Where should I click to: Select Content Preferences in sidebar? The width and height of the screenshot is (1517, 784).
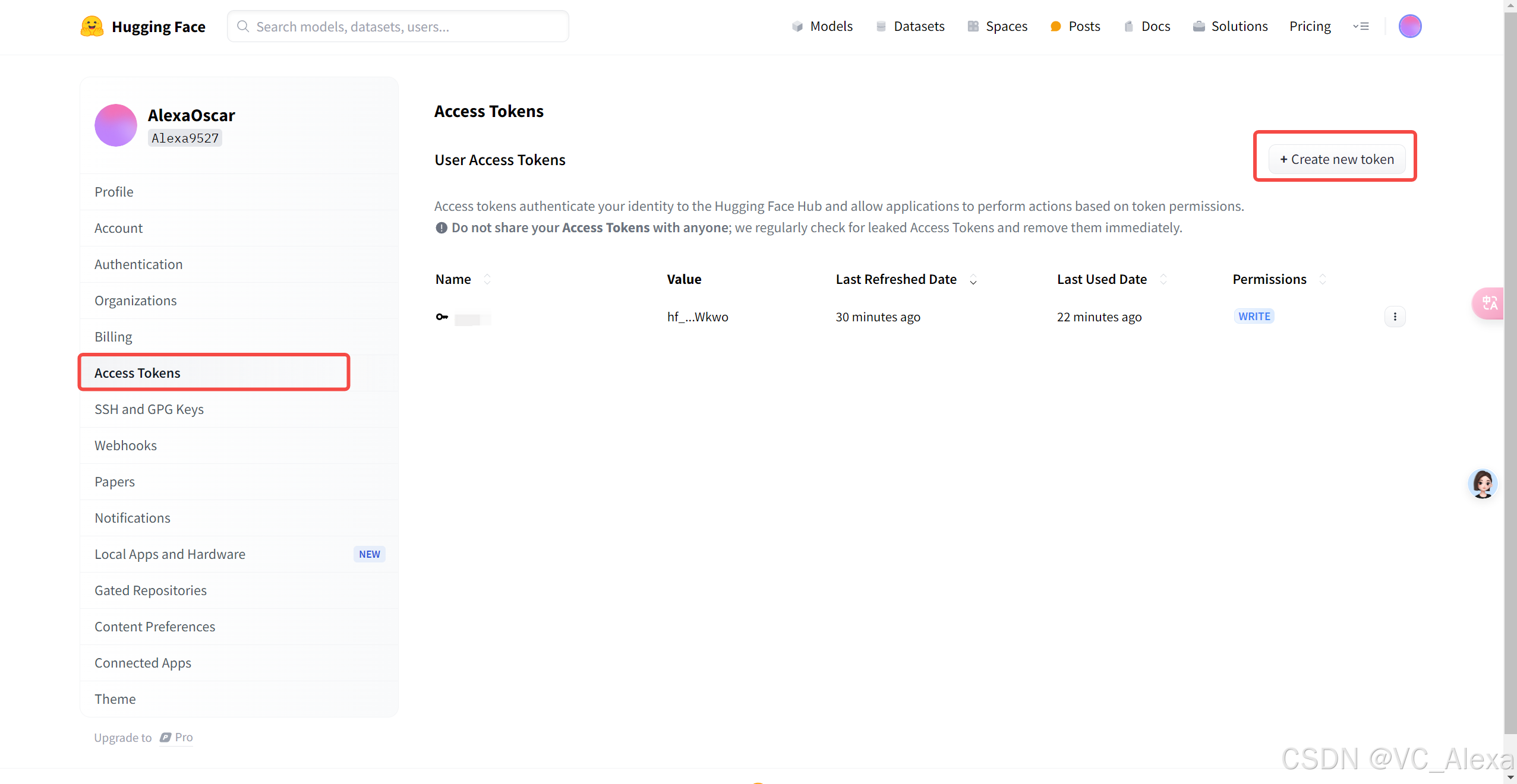239,627
